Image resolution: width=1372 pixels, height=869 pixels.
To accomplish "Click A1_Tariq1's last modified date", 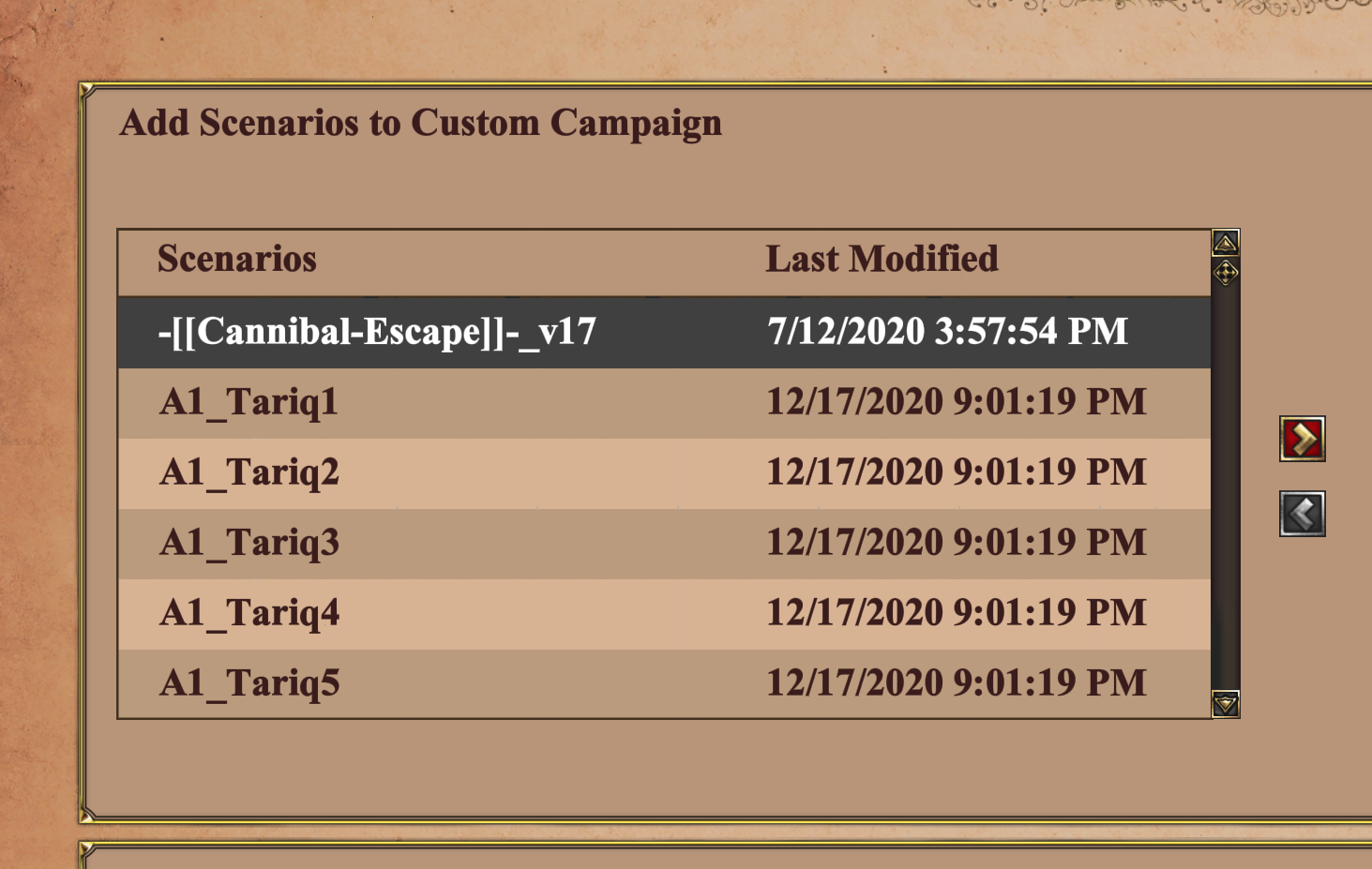I will (x=956, y=402).
